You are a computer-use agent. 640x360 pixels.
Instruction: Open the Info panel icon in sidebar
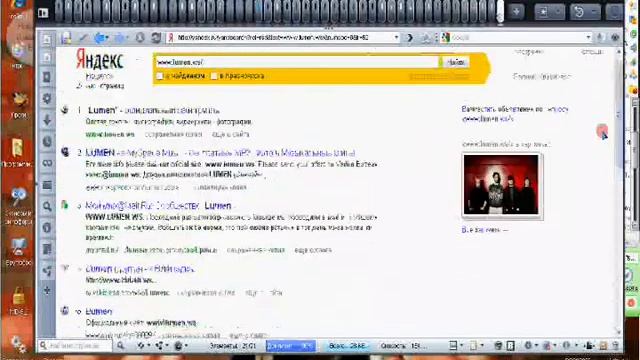click(x=47, y=228)
